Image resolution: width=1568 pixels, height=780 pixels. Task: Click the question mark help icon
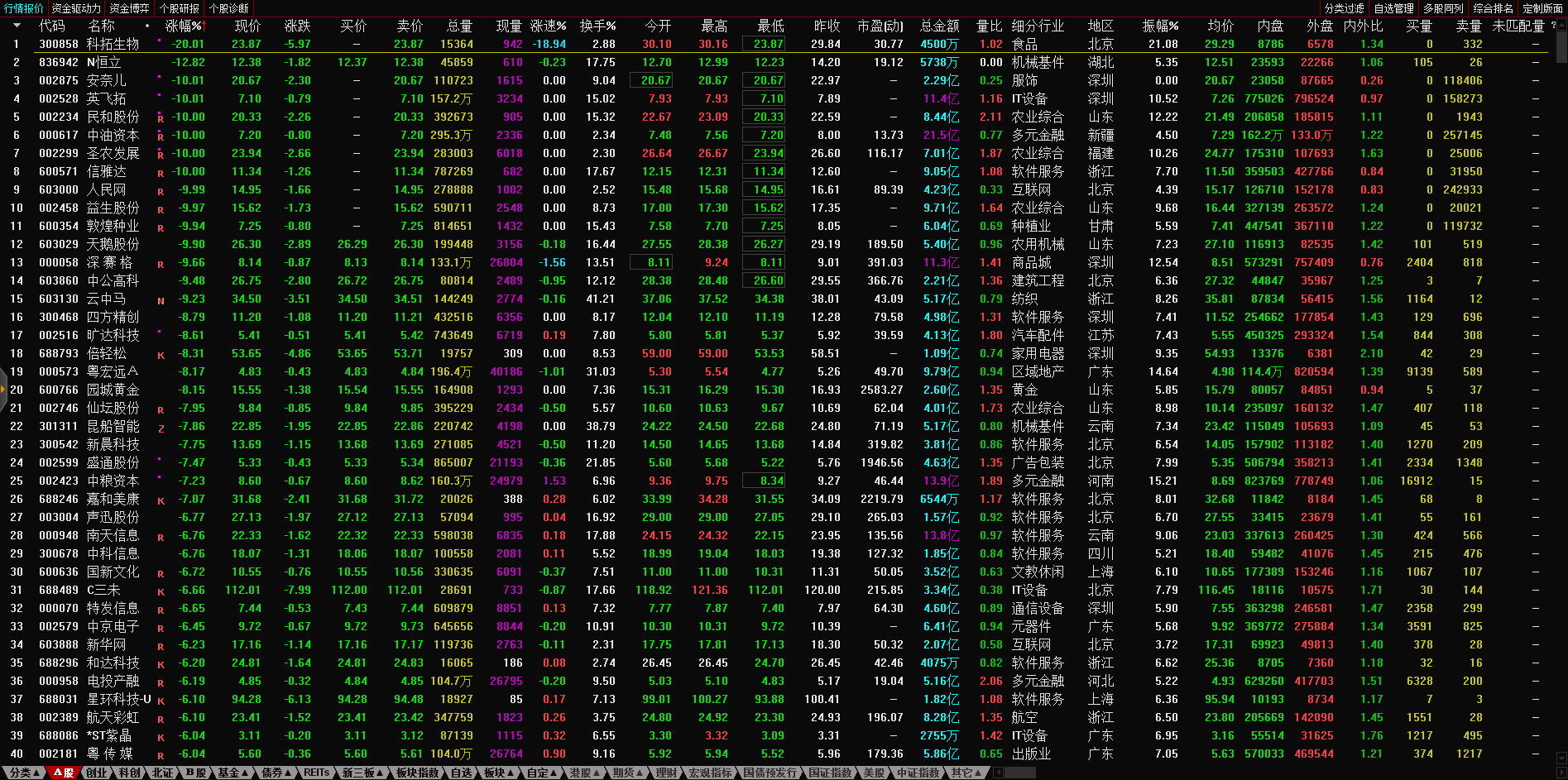click(x=1553, y=26)
